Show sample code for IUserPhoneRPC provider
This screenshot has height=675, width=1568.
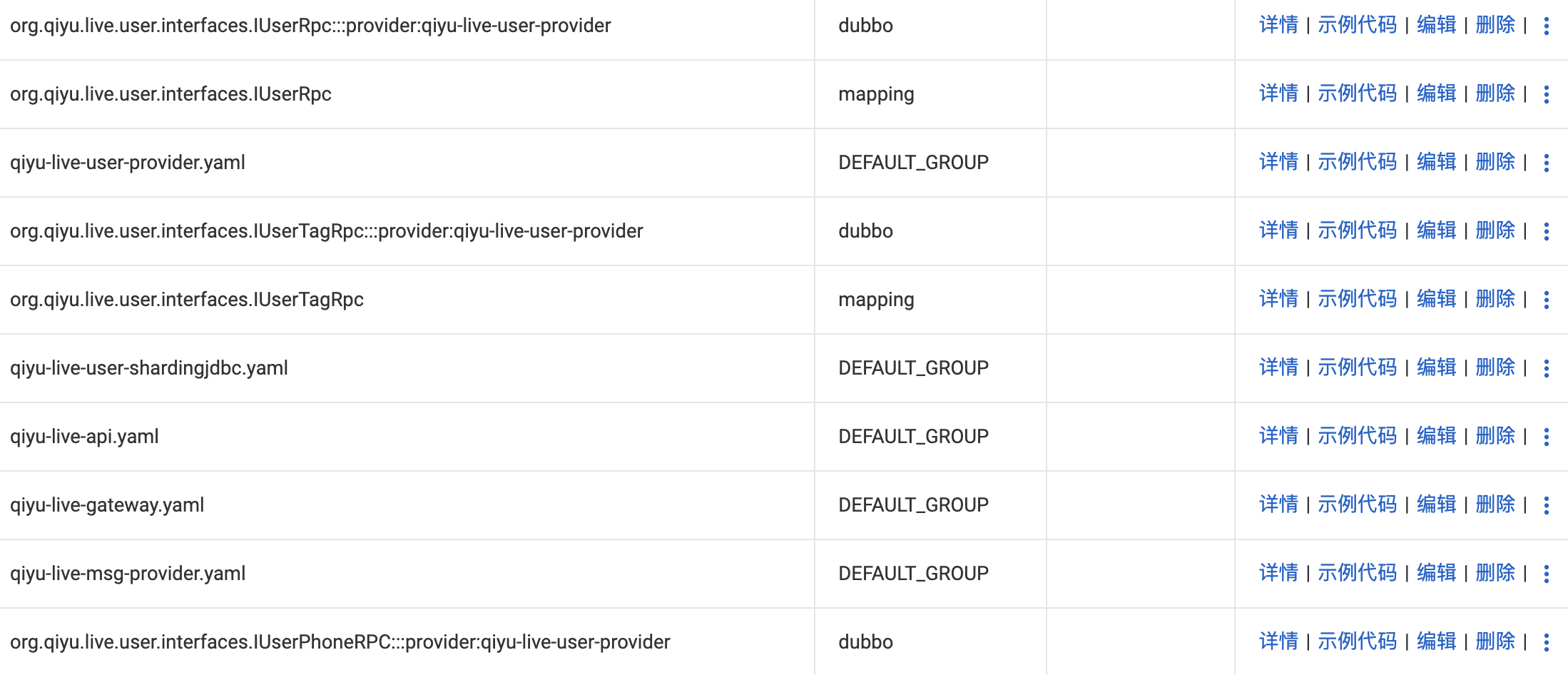pyautogui.click(x=1357, y=641)
